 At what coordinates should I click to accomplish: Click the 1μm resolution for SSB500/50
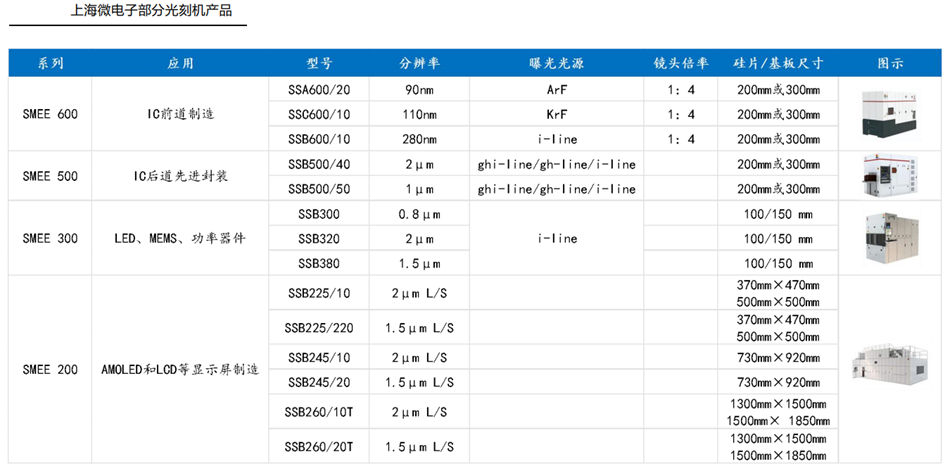pos(419,189)
